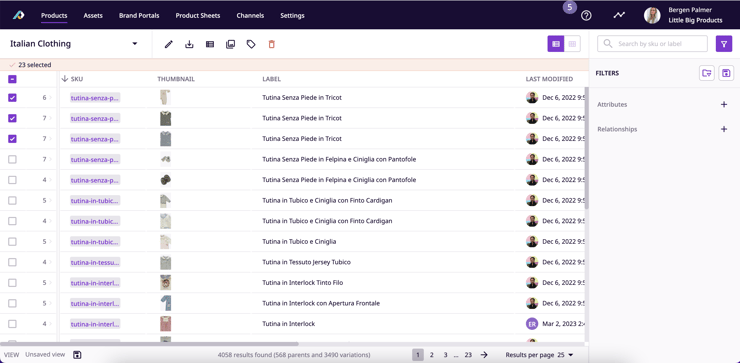Click the tag label icon

click(x=251, y=44)
